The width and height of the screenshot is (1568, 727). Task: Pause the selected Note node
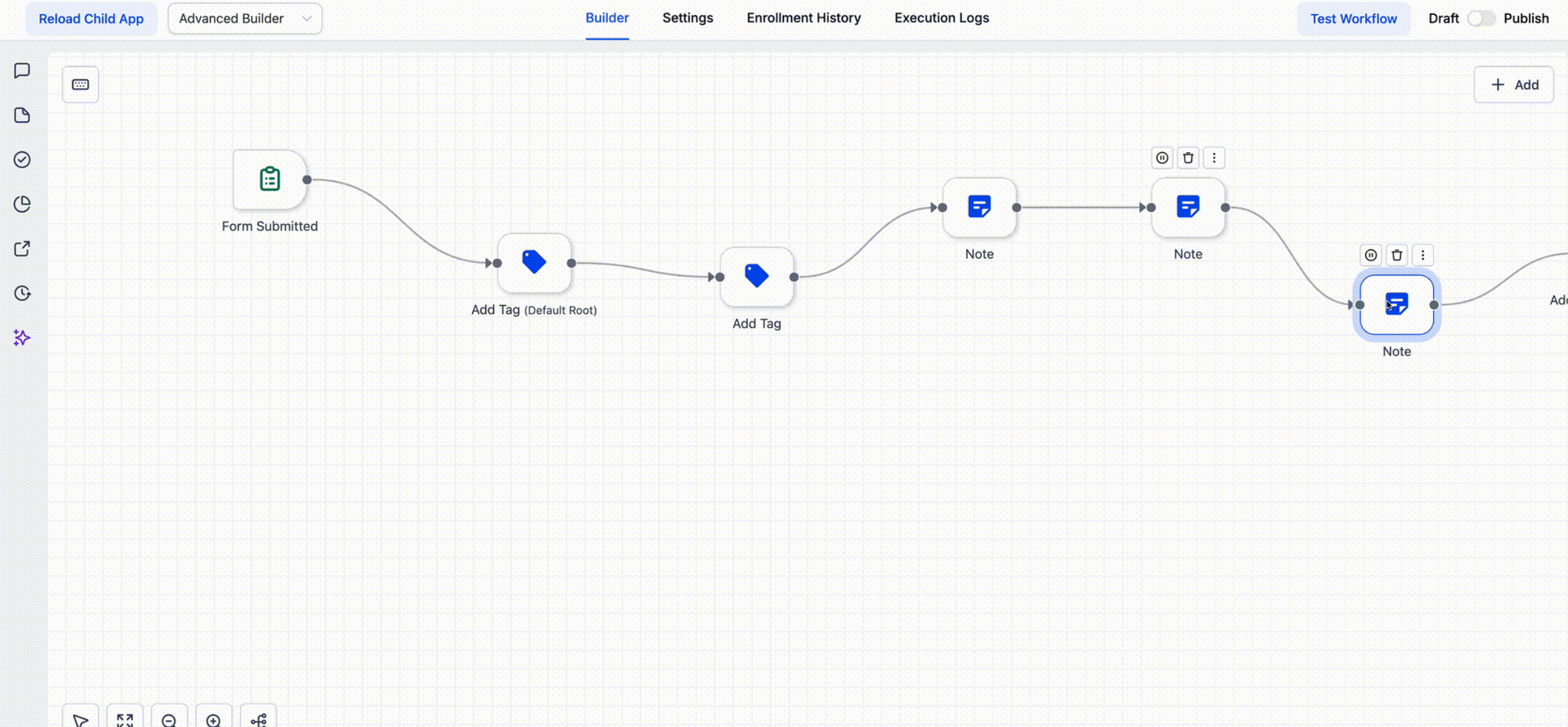tap(1370, 255)
